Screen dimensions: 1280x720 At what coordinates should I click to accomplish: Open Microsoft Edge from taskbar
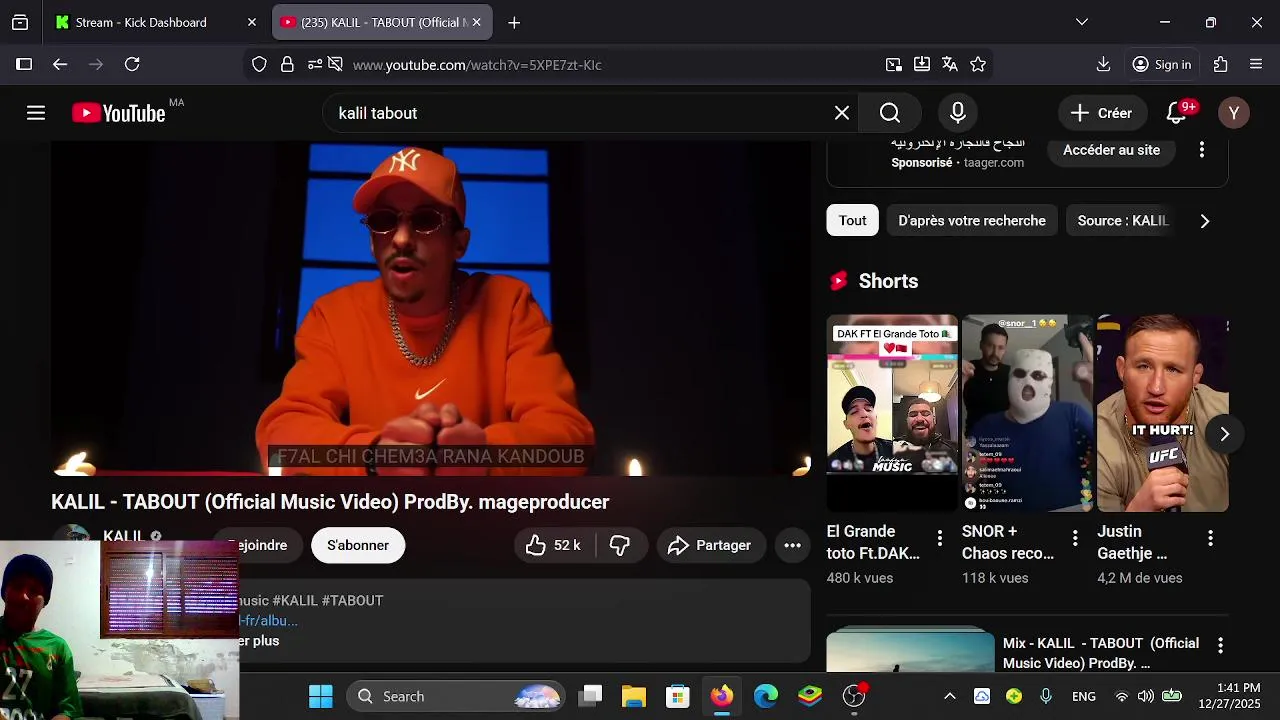pos(766,696)
